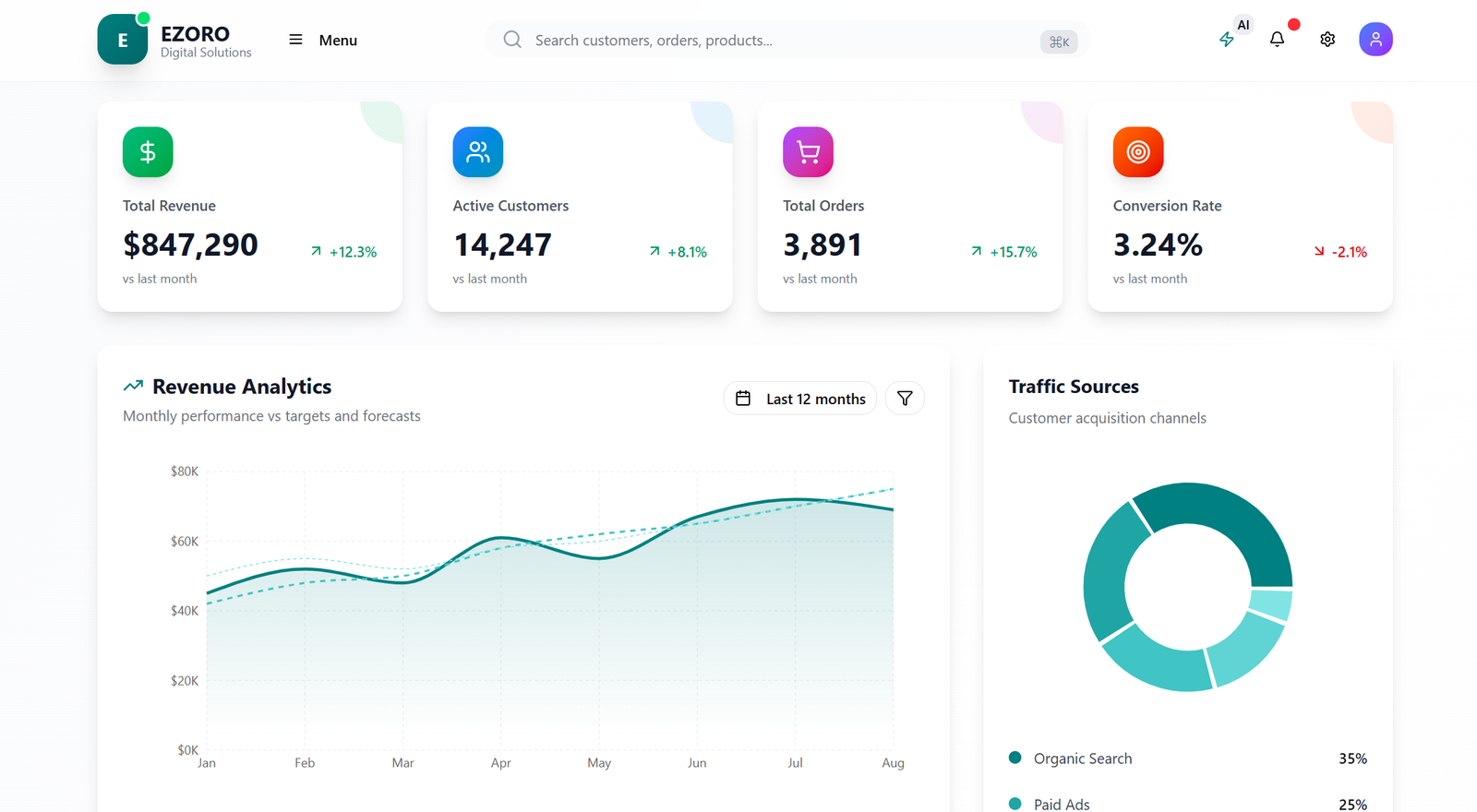Image resolution: width=1477 pixels, height=812 pixels.
Task: Click the filter funnel icon button
Action: [905, 399]
